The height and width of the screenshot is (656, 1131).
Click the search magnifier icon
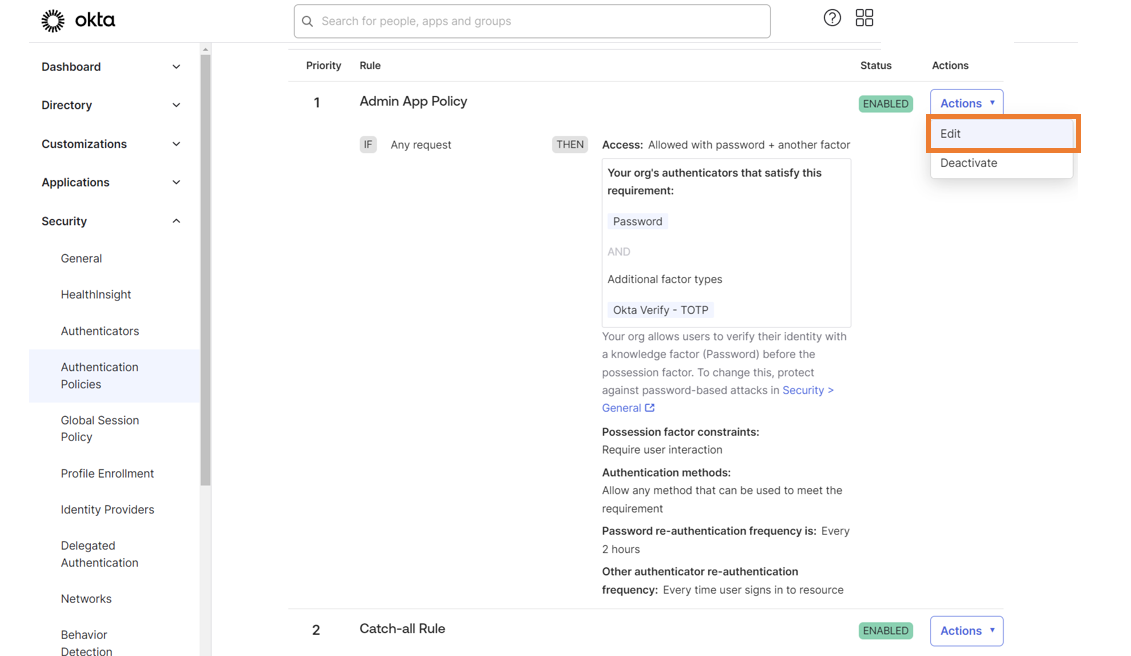pos(307,21)
